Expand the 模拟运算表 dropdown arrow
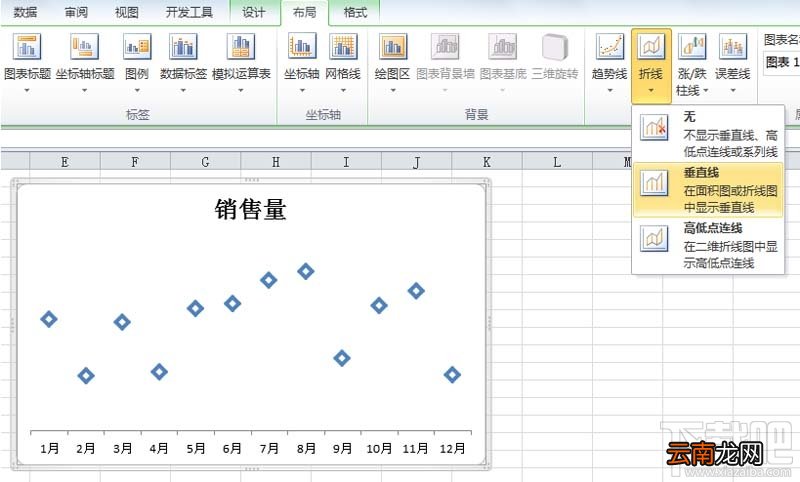800x482 pixels. point(241,90)
